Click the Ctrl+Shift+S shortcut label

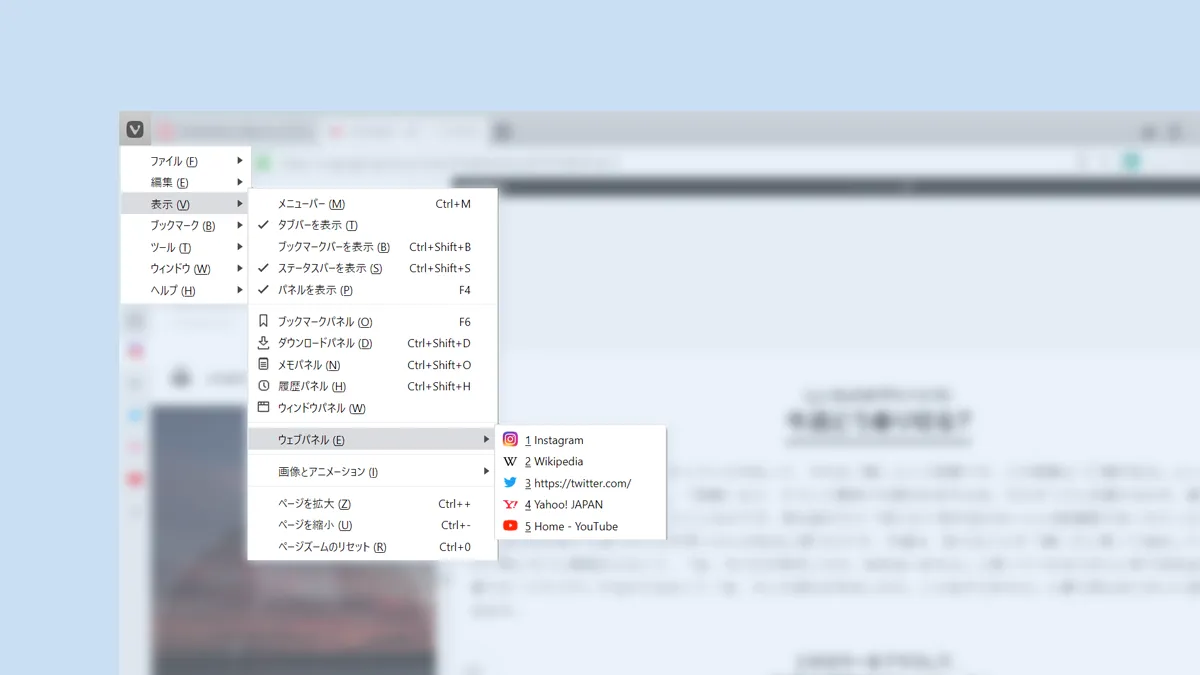click(440, 268)
